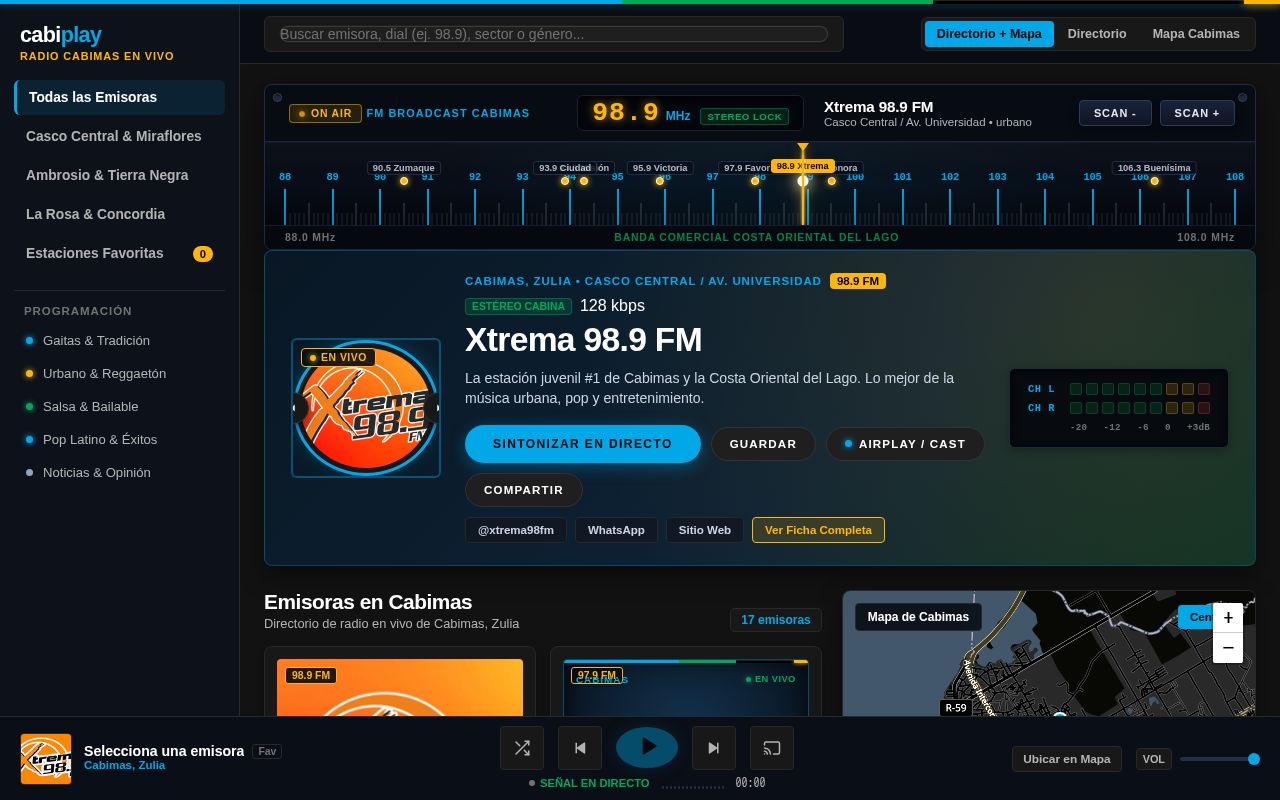Open the Sitio Web link
Image resolution: width=1280 pixels, height=800 pixels.
pyautogui.click(x=705, y=530)
